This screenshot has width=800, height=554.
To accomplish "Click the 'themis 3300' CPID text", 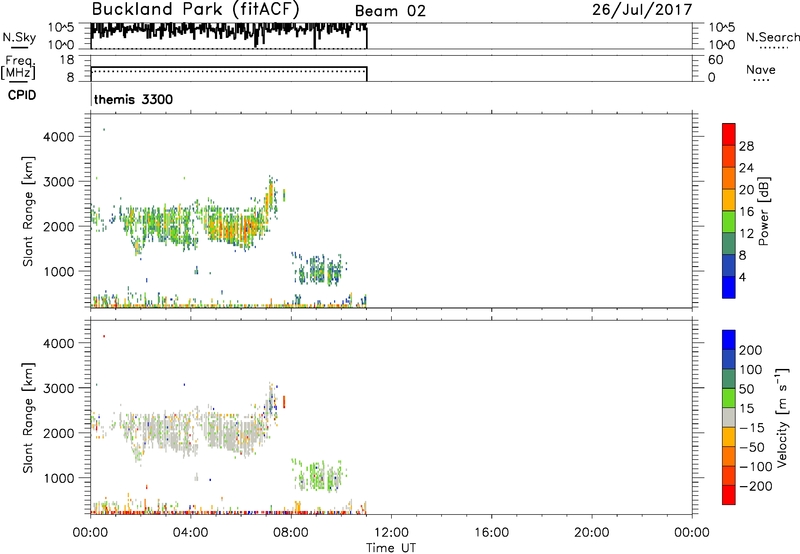I will [133, 99].
